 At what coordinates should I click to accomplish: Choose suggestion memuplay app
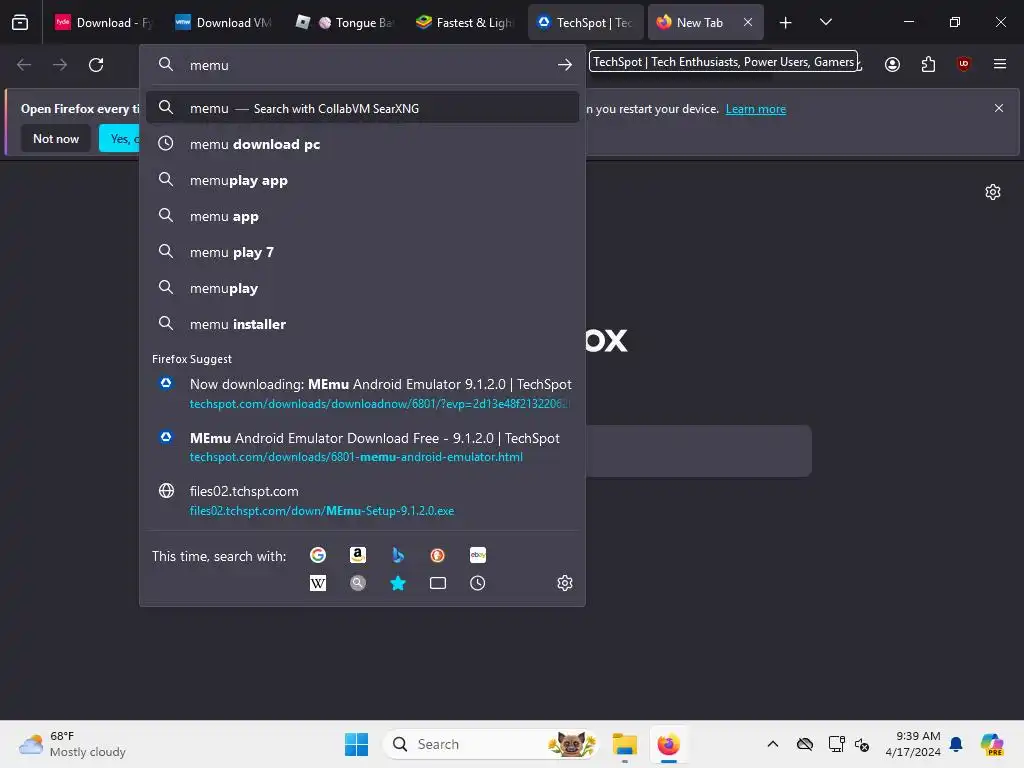pos(362,180)
